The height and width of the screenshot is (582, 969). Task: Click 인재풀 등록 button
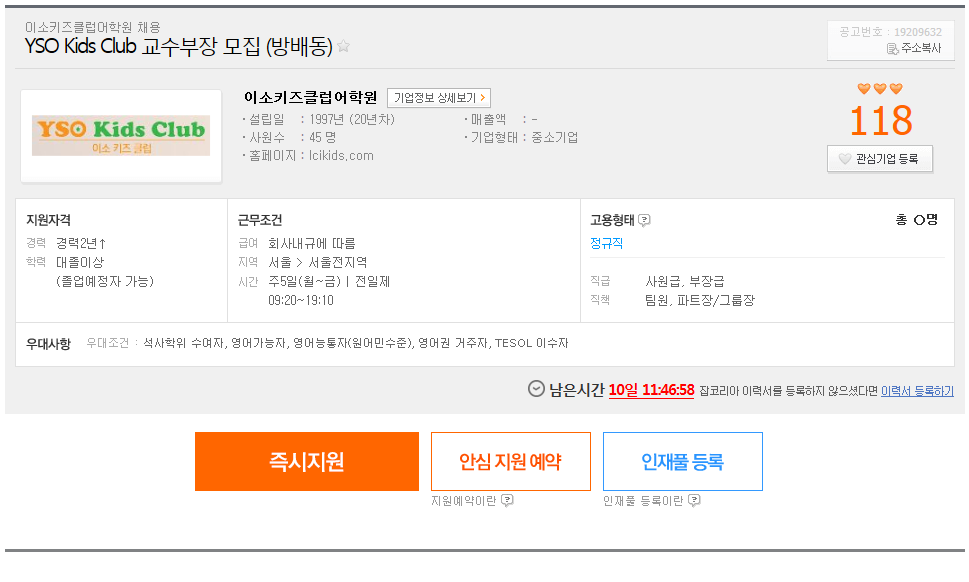coord(682,462)
